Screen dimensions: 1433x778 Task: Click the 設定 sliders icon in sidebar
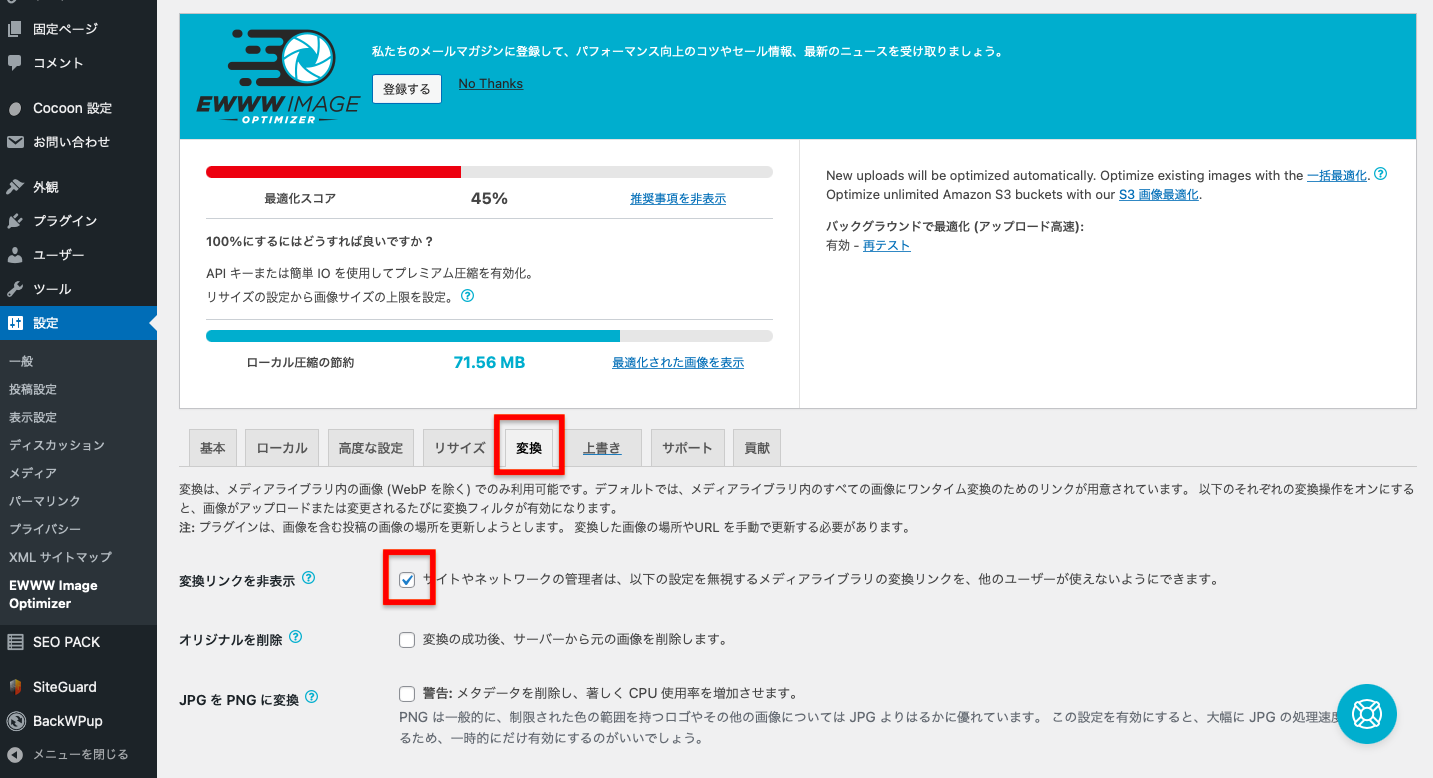click(15, 323)
